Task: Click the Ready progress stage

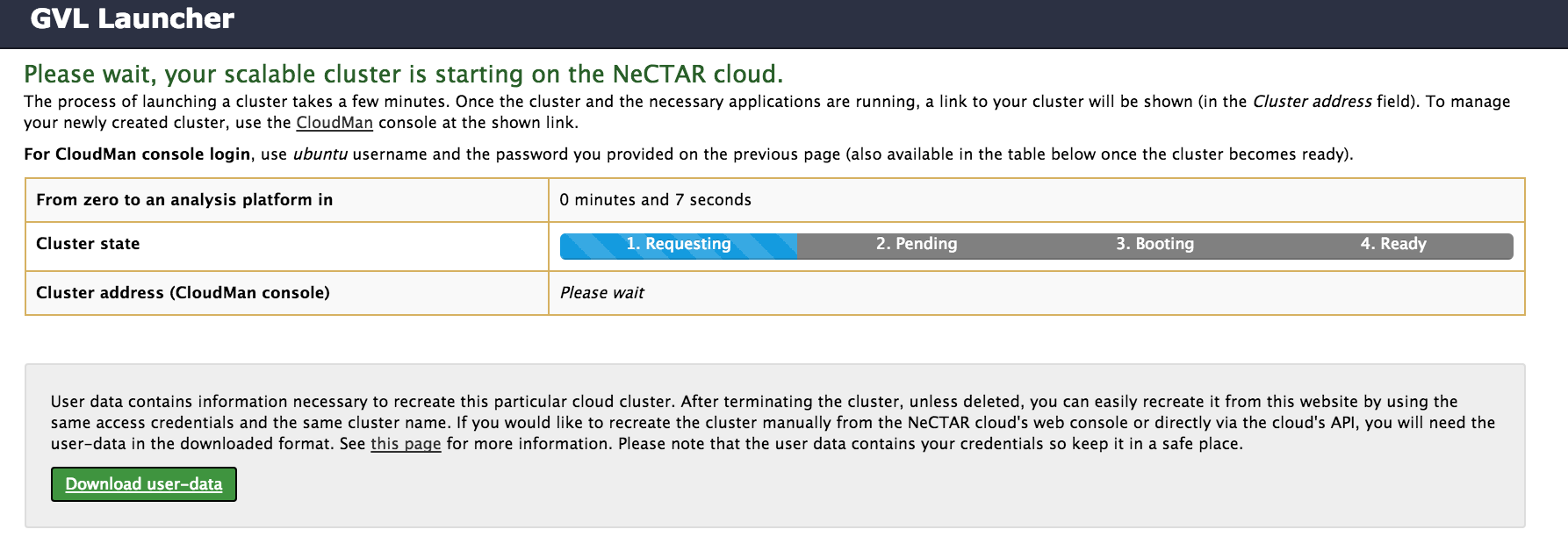Action: (x=1393, y=245)
